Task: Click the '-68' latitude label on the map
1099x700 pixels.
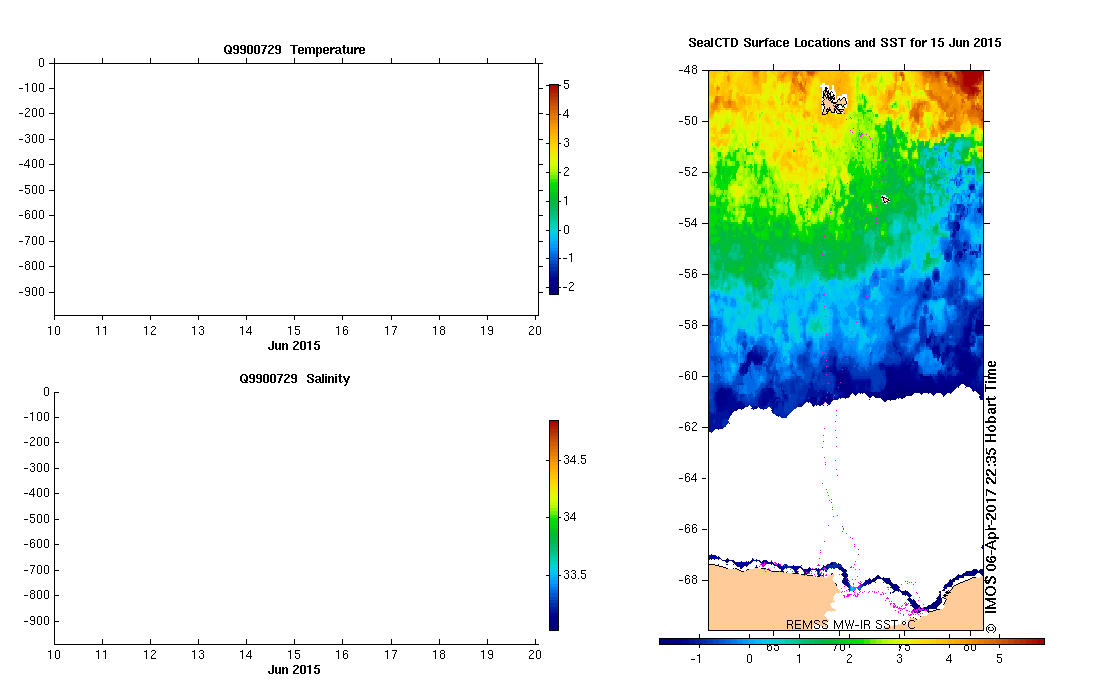Action: tap(688, 580)
